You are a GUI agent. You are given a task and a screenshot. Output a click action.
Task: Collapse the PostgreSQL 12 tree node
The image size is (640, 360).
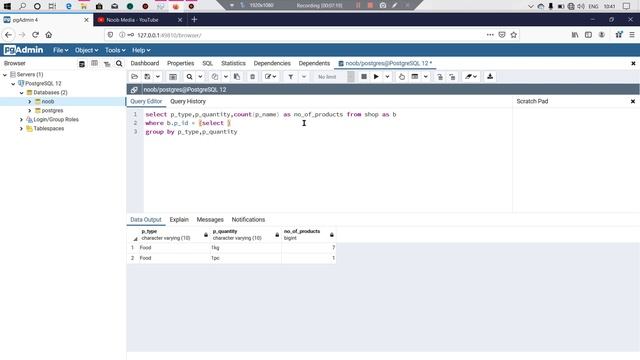pos(13,84)
